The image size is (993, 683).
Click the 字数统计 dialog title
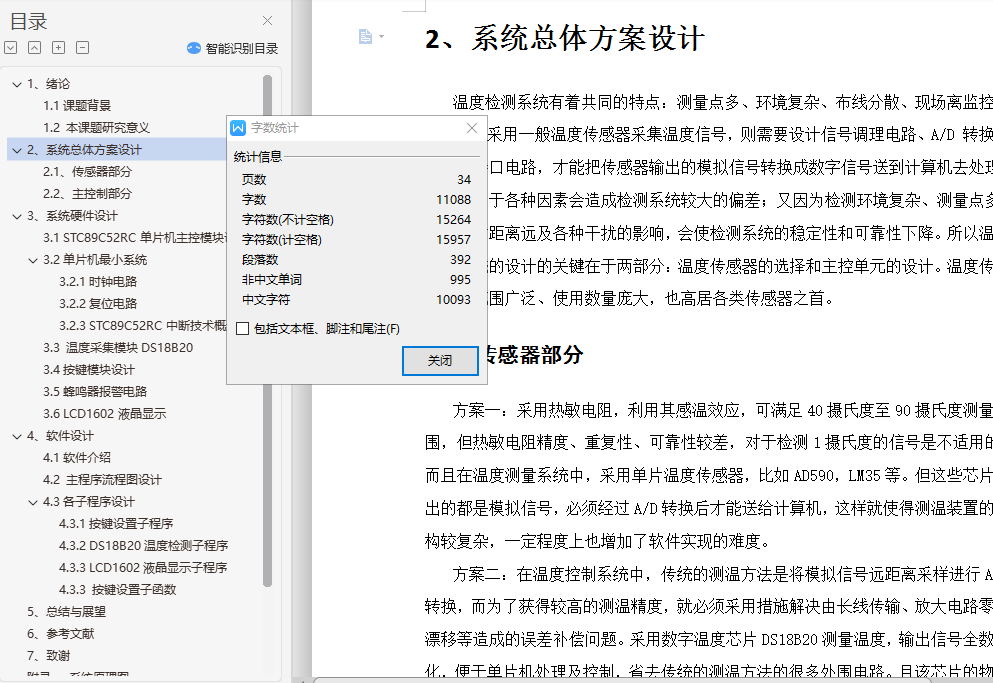point(274,128)
